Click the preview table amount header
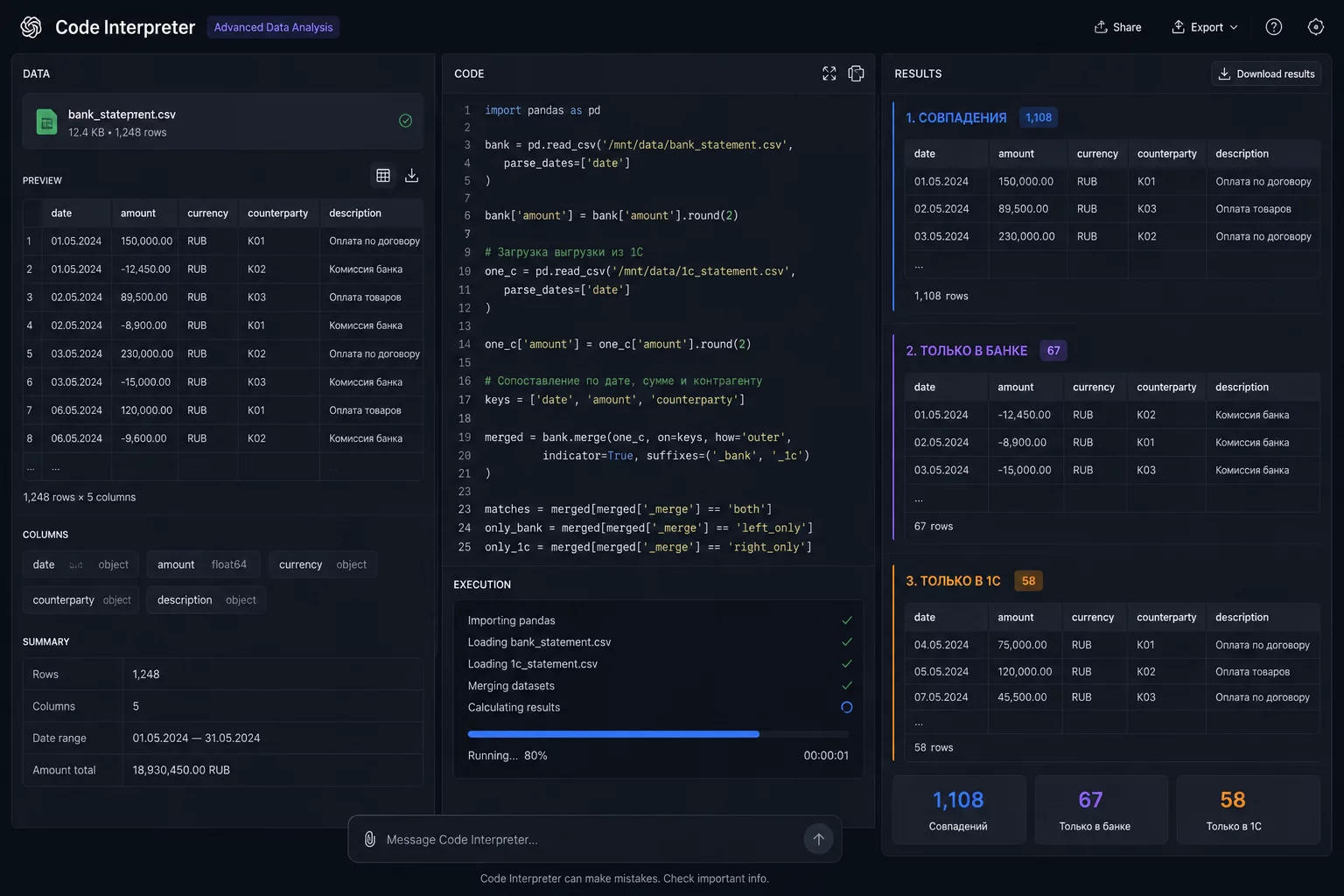 (x=138, y=213)
